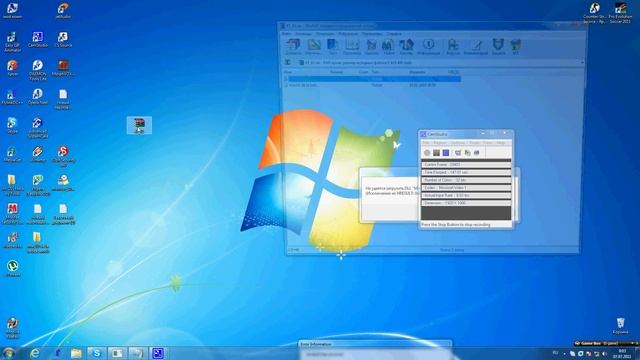Select the CamStudio desktop shortcut
640x360 pixels.
pyautogui.click(x=38, y=40)
